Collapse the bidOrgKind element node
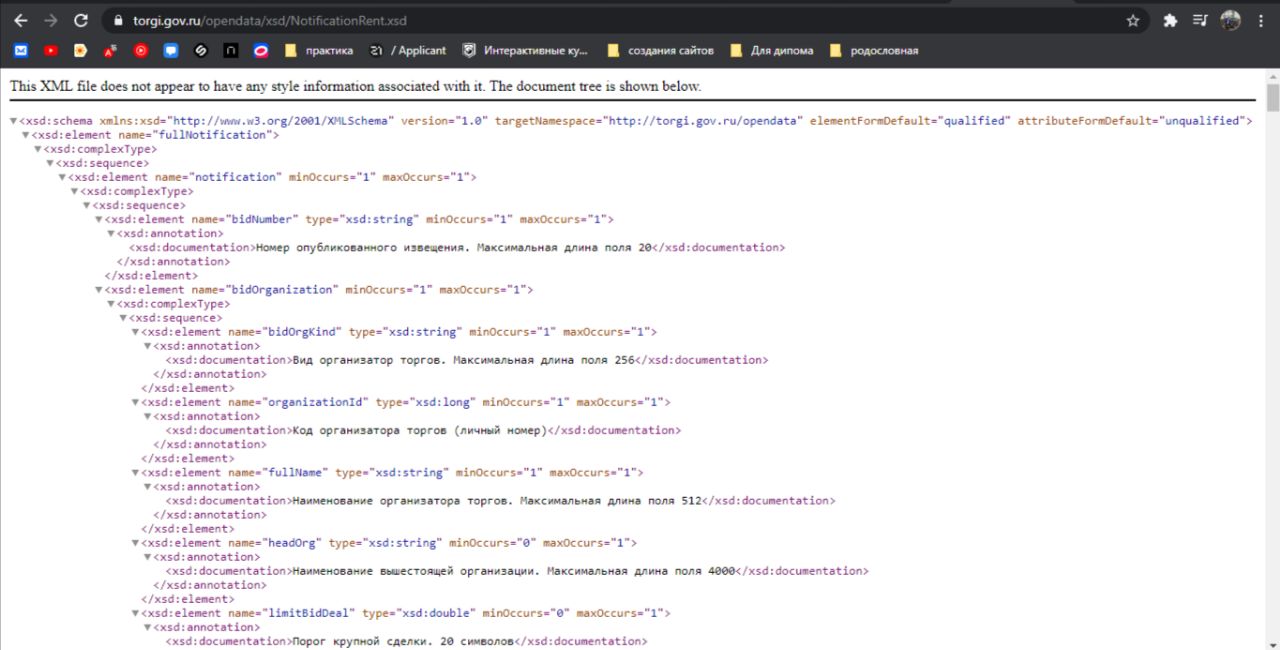 pos(136,332)
